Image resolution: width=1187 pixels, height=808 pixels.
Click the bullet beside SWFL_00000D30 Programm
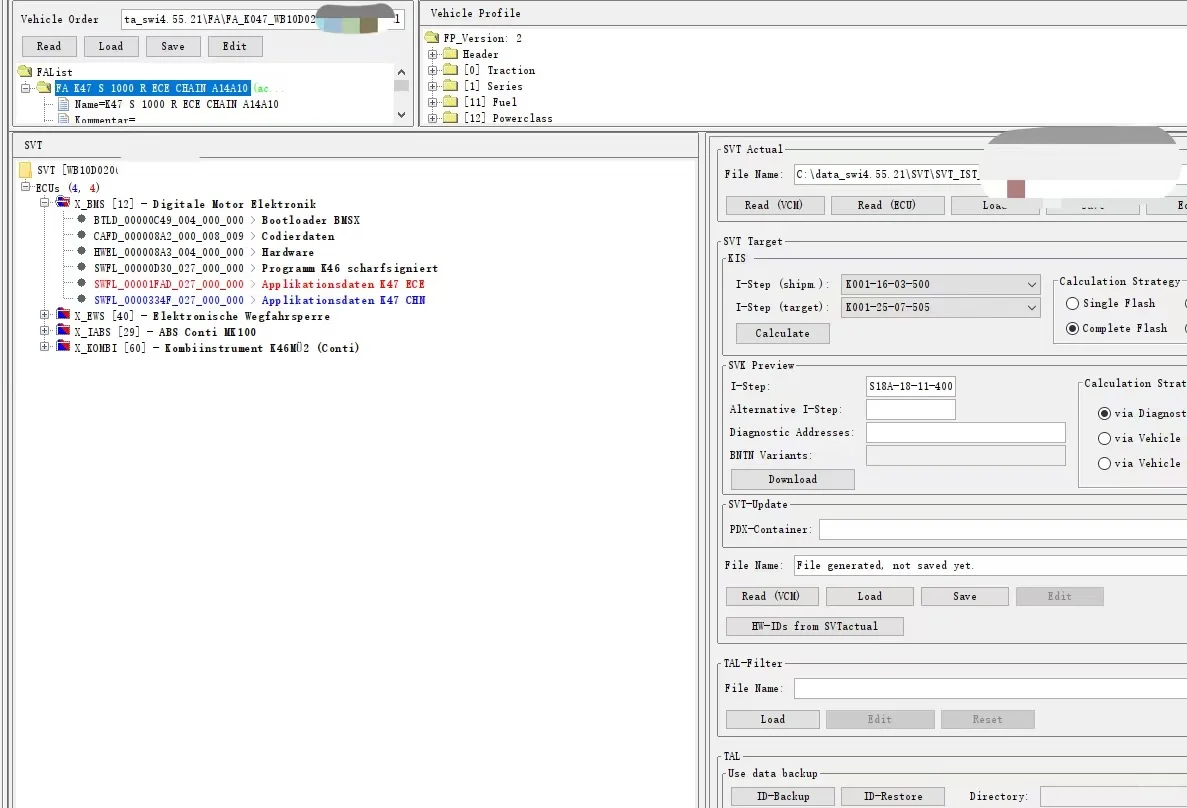[x=81, y=267]
